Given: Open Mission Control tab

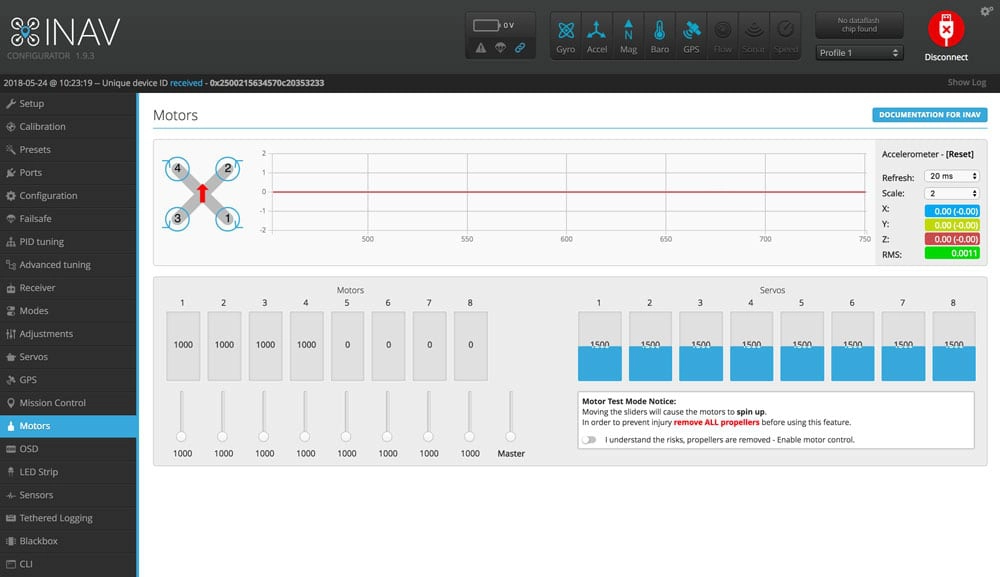Looking at the screenshot, I should tap(68, 402).
